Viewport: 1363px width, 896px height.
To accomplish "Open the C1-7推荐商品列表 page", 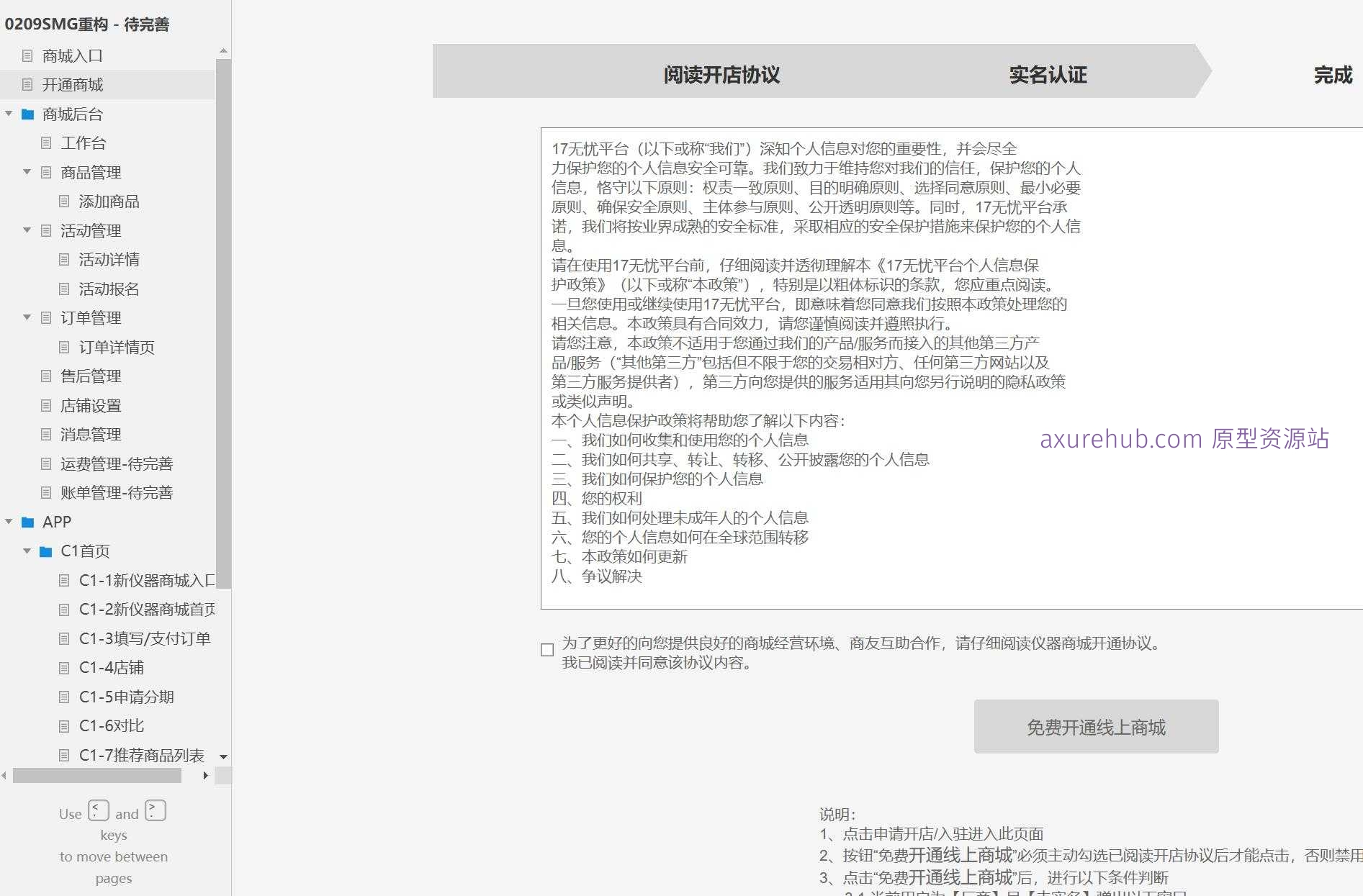I will [141, 755].
